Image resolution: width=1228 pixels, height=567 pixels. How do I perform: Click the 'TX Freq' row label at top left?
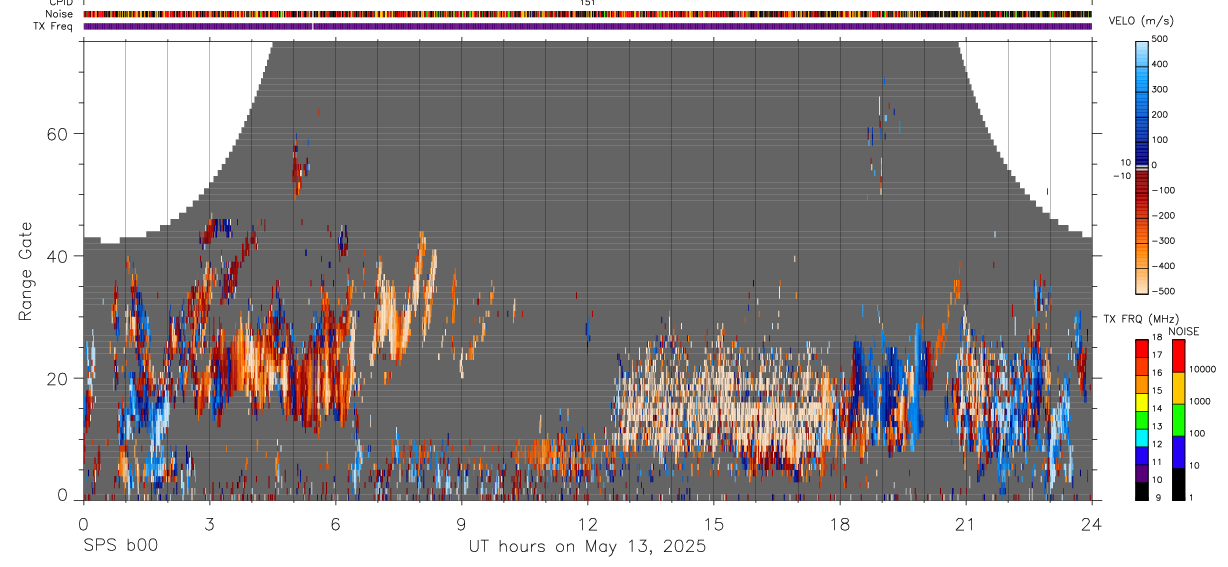pos(54,26)
